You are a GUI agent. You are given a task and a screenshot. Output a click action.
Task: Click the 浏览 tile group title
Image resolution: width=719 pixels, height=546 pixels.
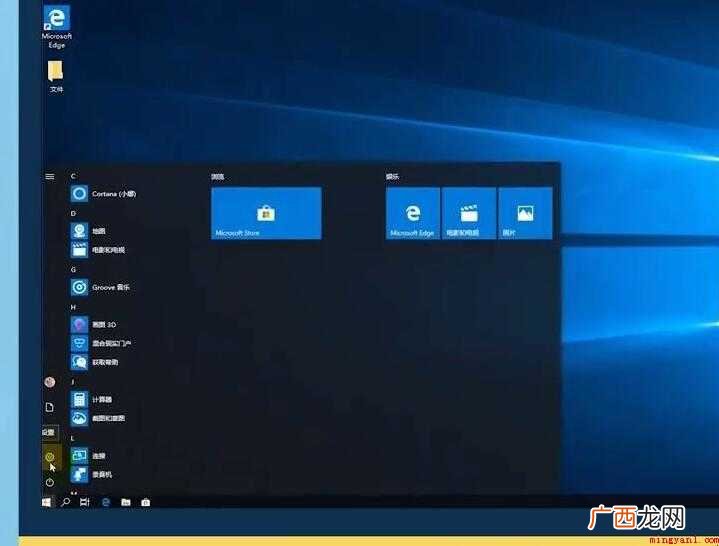pyautogui.click(x=218, y=176)
